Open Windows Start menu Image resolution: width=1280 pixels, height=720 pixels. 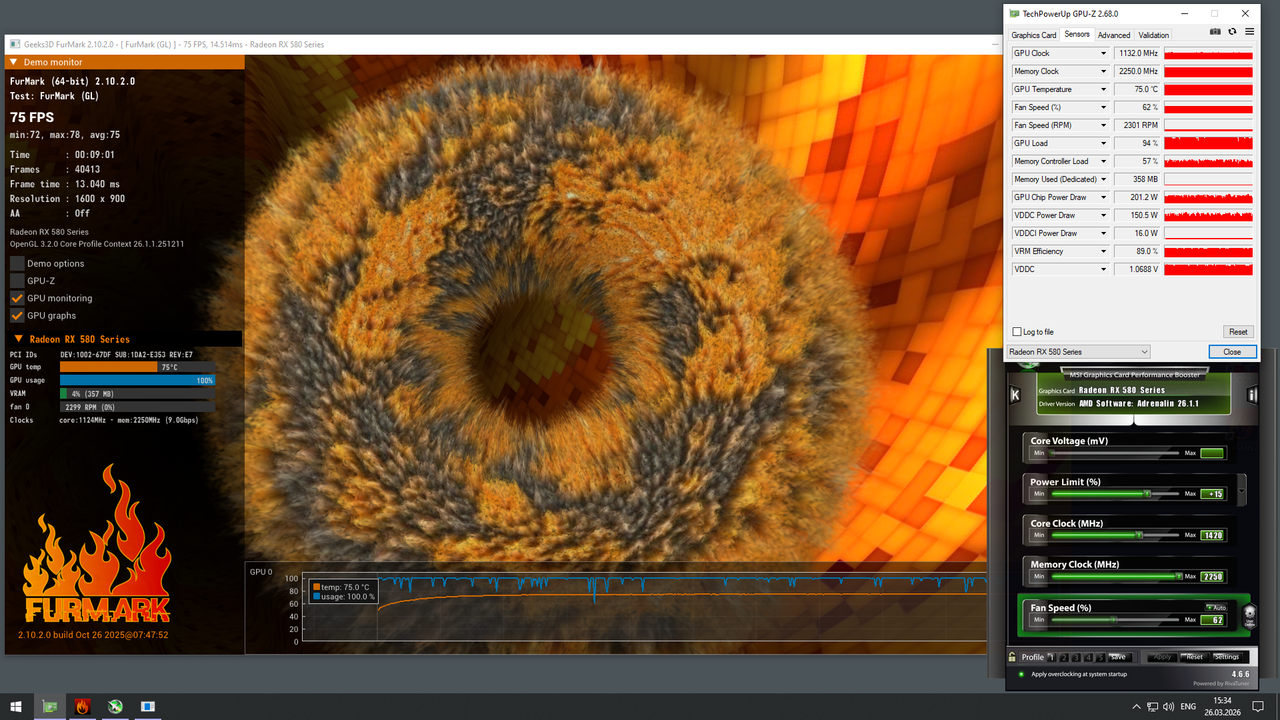pos(14,707)
